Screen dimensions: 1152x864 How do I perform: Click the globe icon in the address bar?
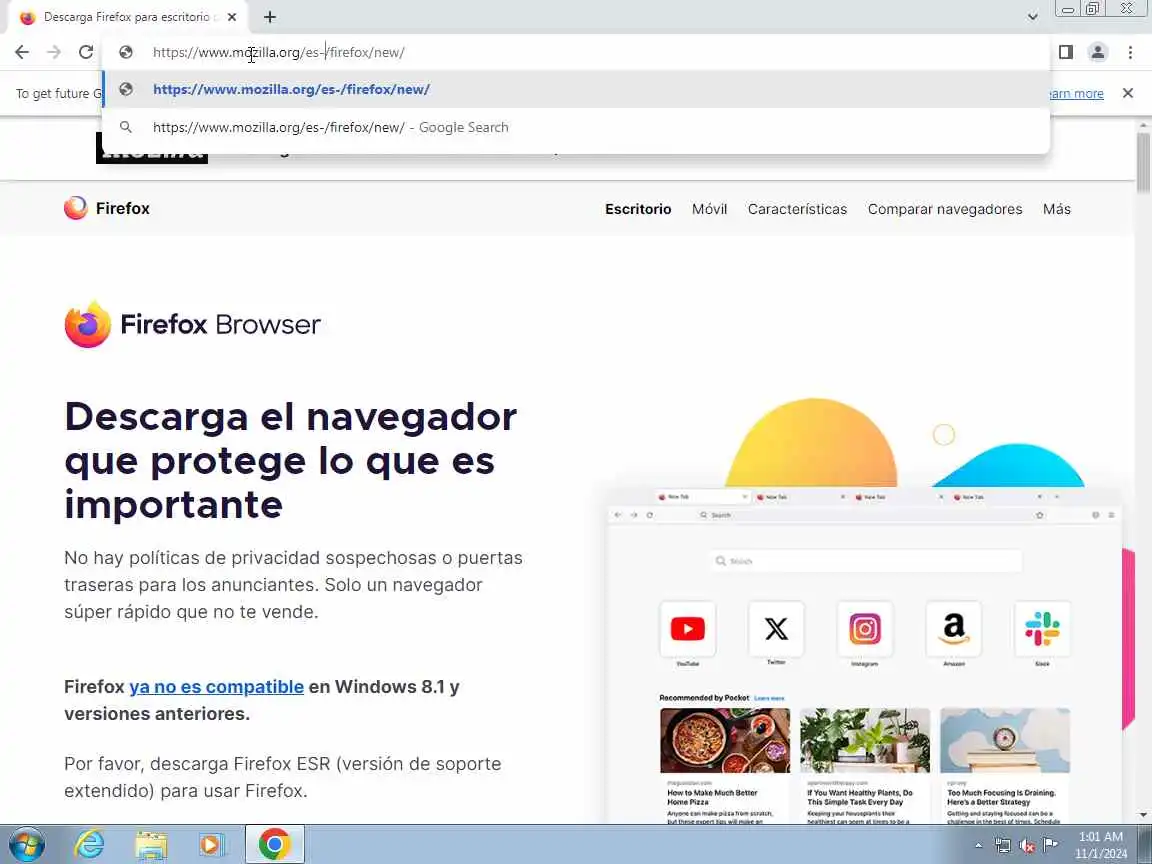pos(126,52)
